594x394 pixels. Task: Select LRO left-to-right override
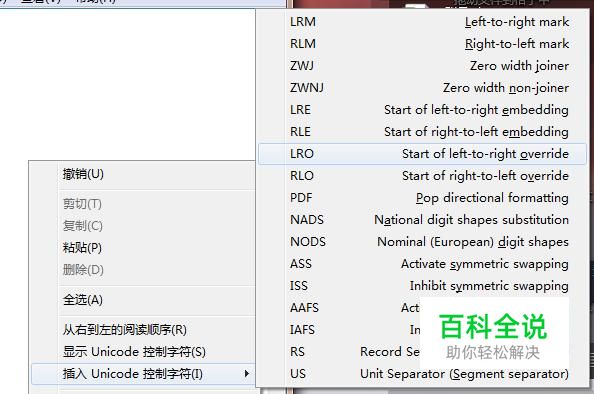[x=422, y=154]
